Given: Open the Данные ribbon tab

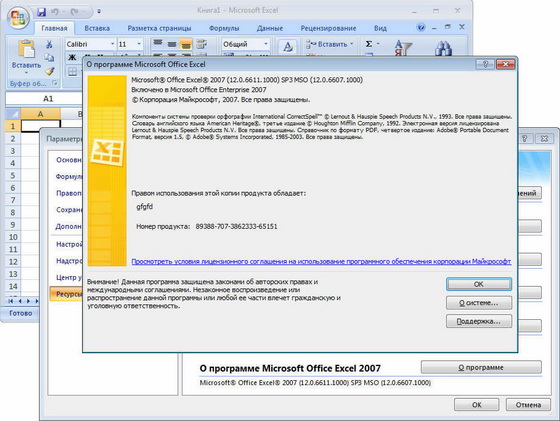Looking at the screenshot, I should point(270,28).
